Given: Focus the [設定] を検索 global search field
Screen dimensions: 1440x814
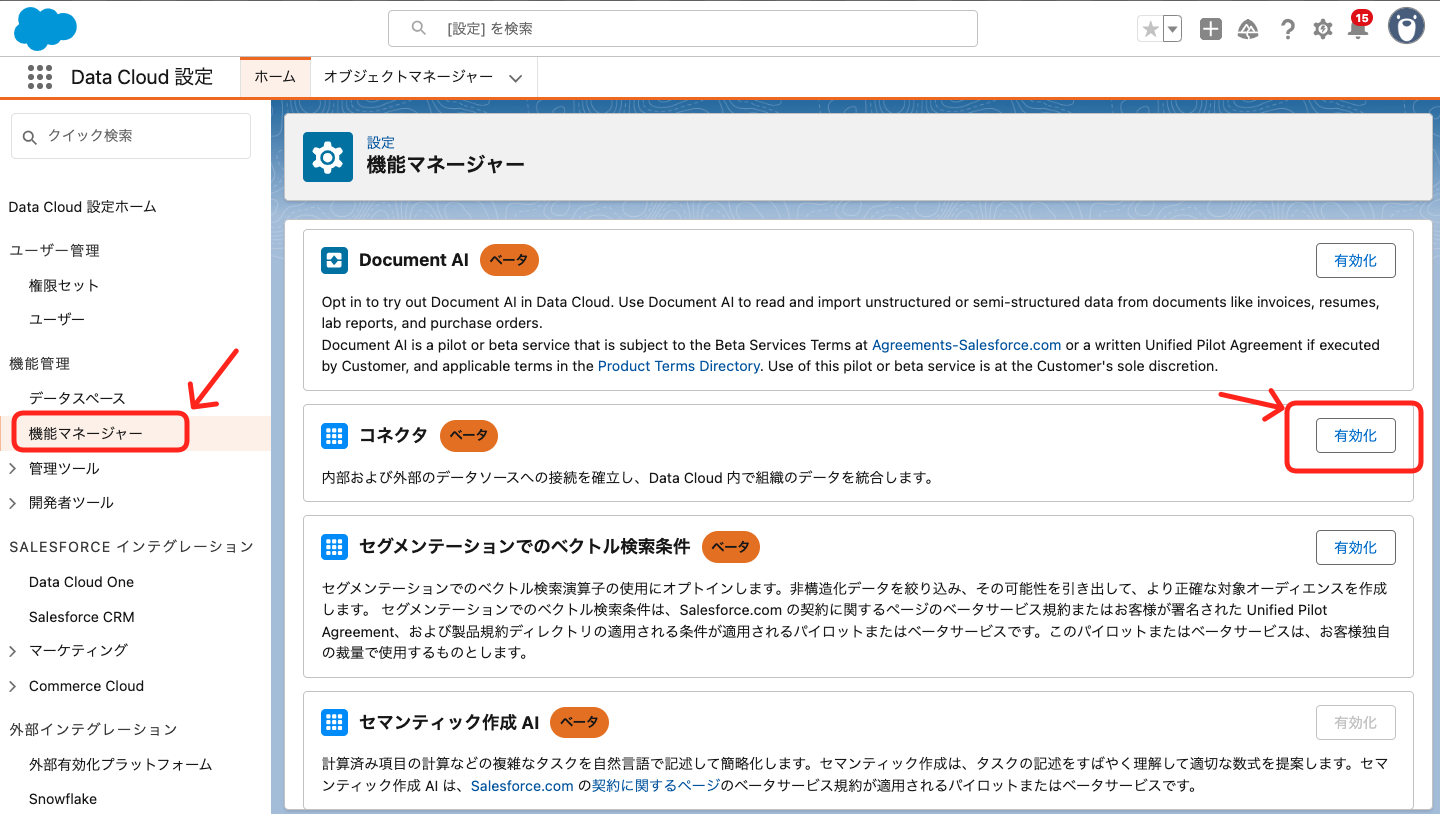Looking at the screenshot, I should [x=683, y=29].
